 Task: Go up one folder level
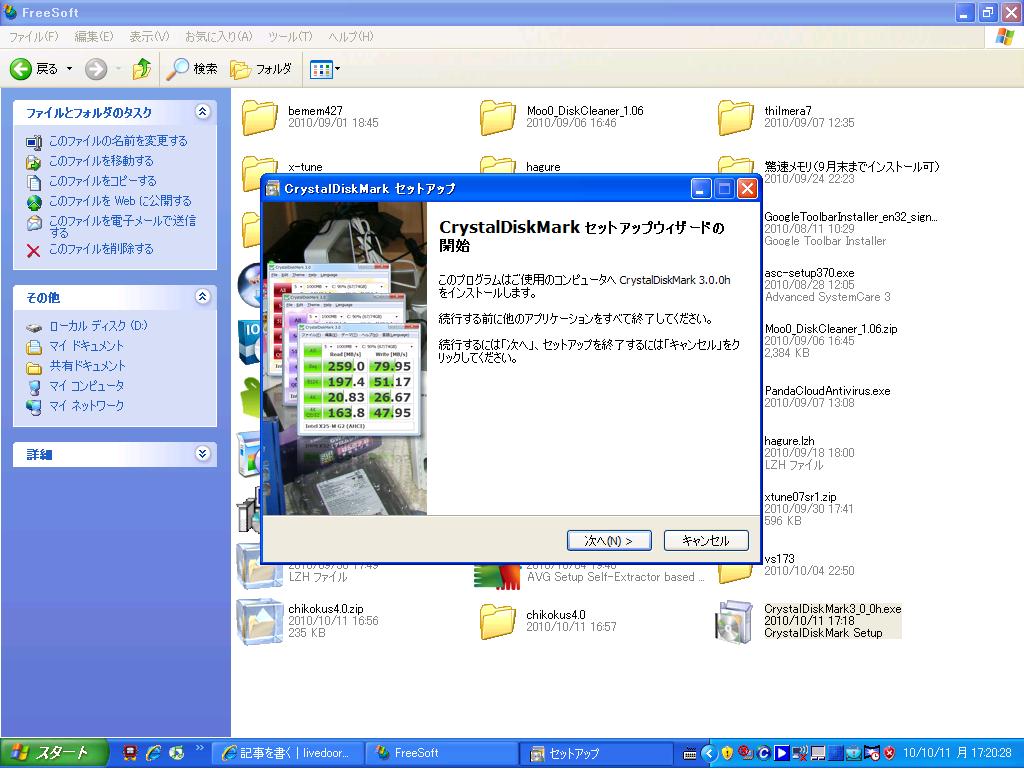coord(142,69)
